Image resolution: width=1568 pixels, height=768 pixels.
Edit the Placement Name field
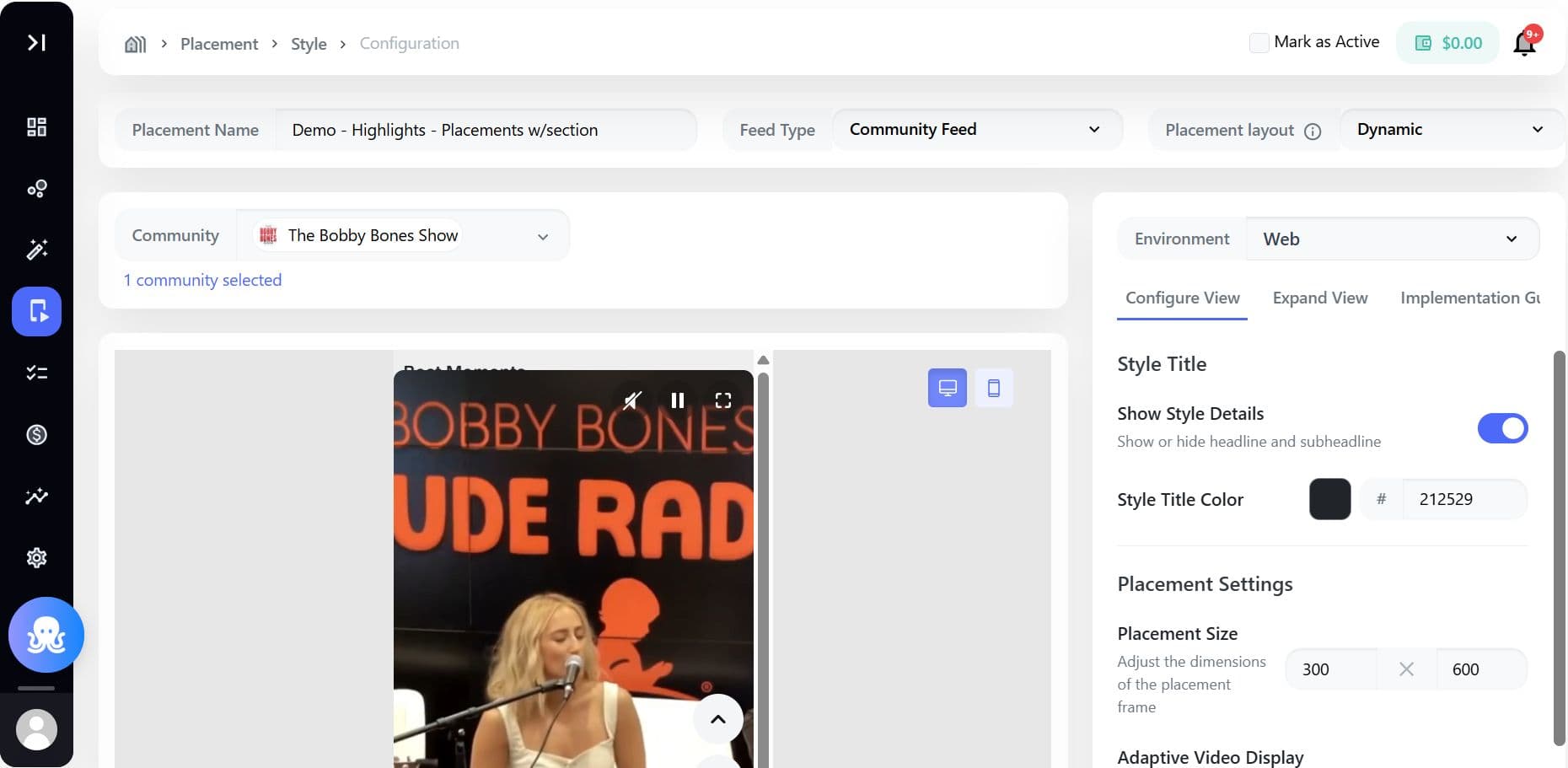coord(486,130)
